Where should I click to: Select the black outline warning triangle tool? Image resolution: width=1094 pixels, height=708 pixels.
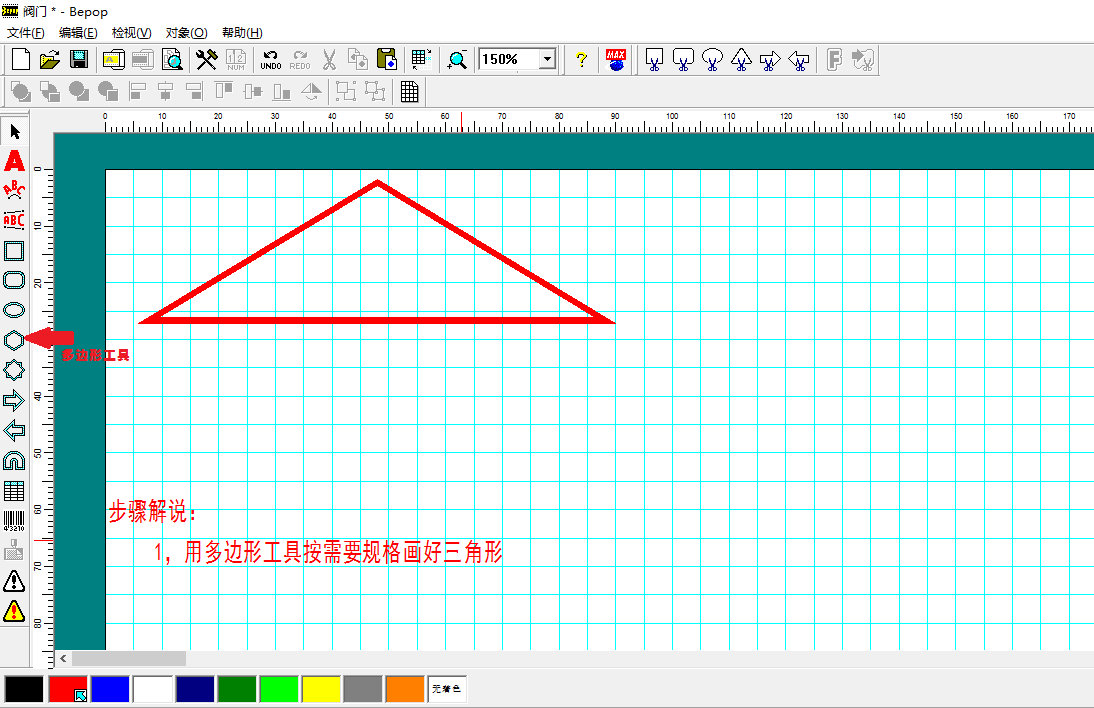pos(15,581)
